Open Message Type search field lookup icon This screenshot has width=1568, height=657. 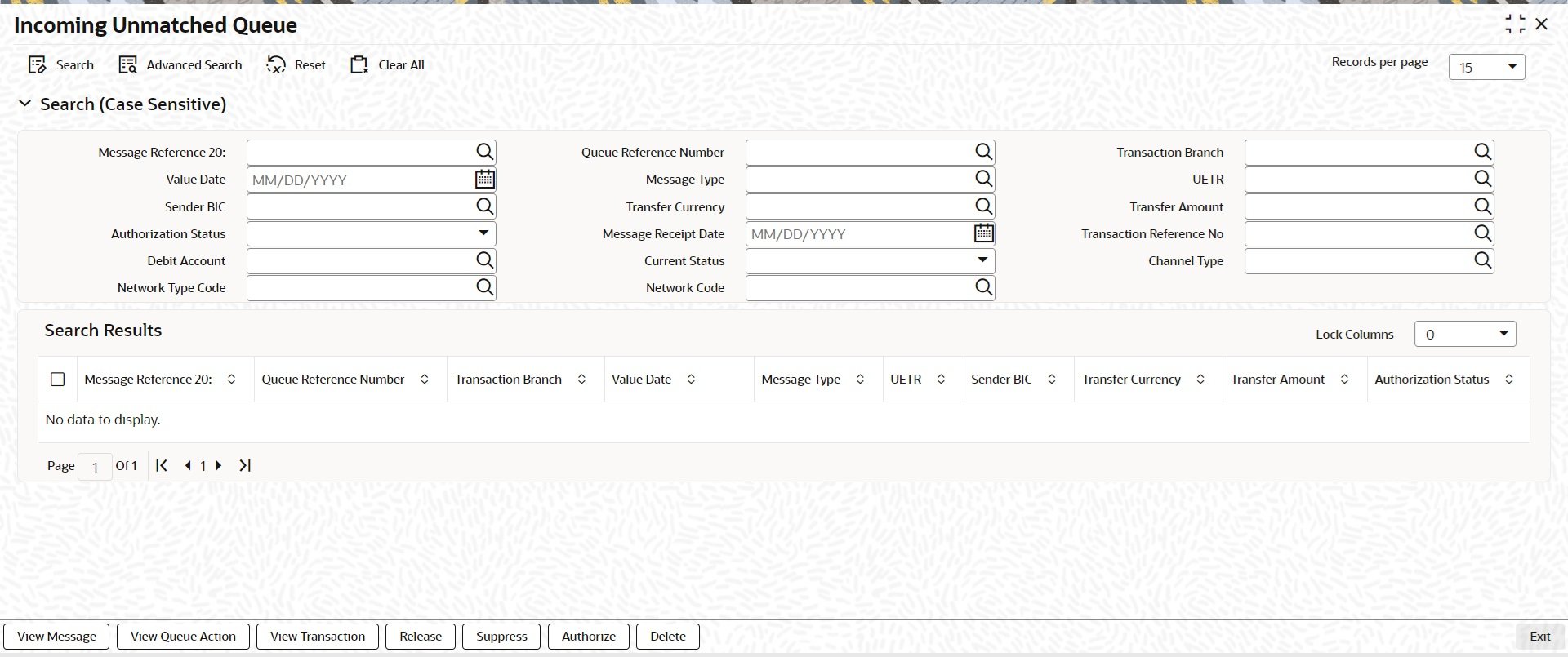(984, 179)
